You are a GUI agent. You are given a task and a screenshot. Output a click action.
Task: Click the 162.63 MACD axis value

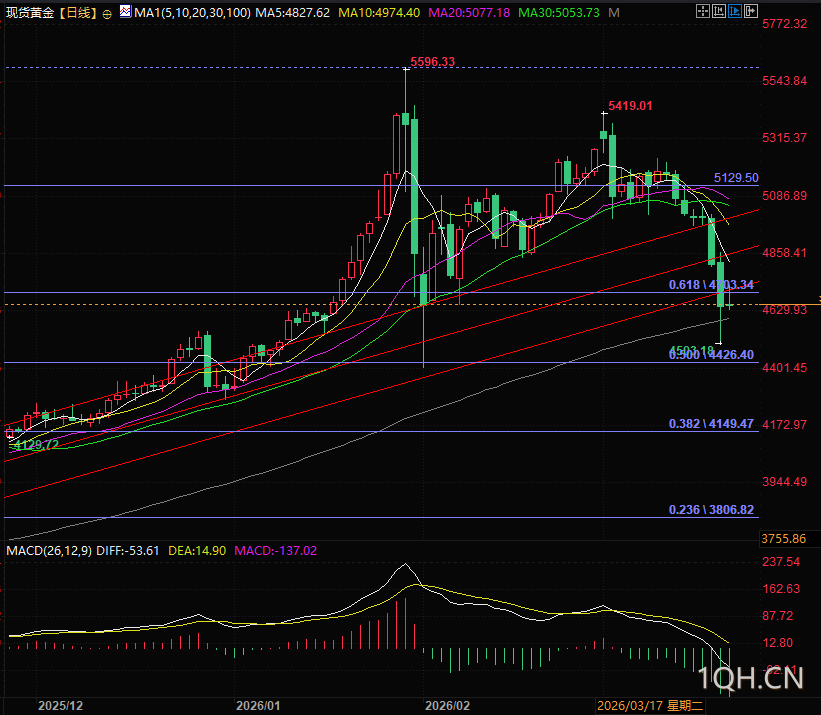coord(781,589)
